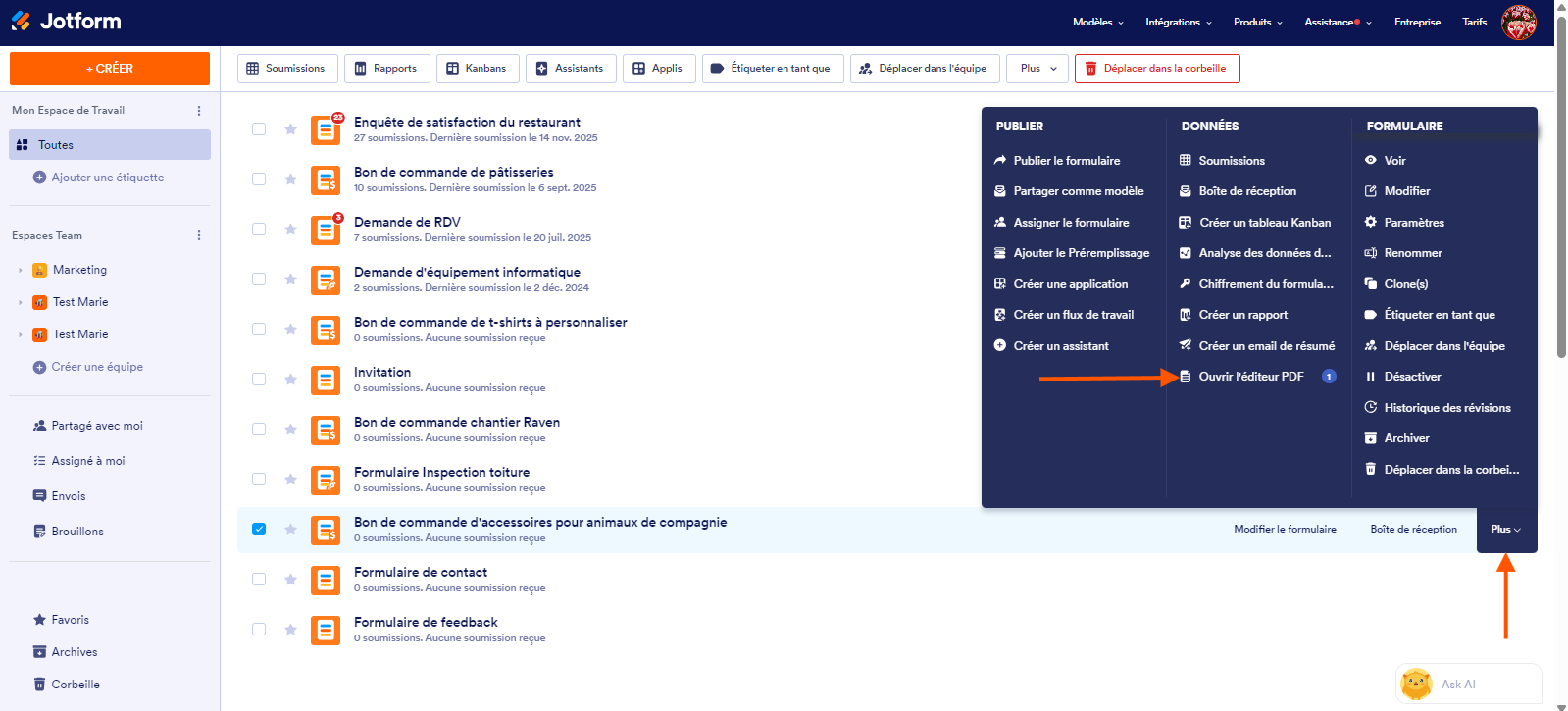Click the Formulaire Inspection toiture form icon
This screenshot has height=711, width=1568.
326,480
